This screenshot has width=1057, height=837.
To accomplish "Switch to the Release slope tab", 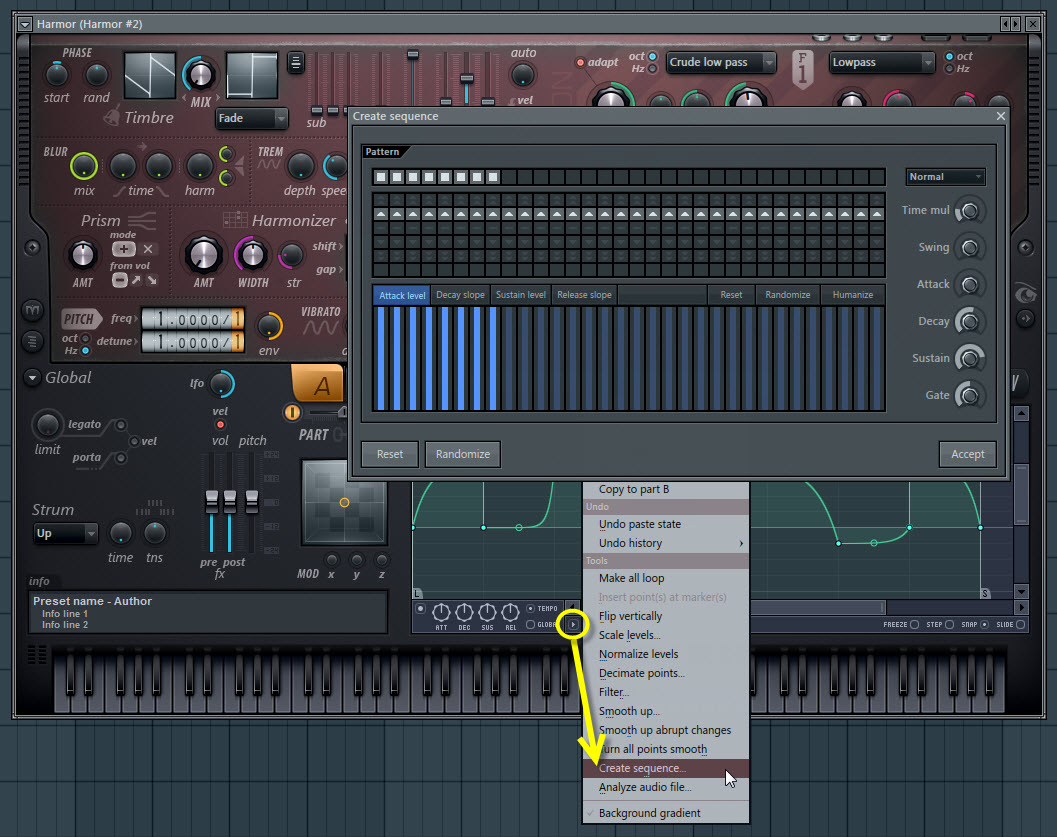I will (x=584, y=295).
